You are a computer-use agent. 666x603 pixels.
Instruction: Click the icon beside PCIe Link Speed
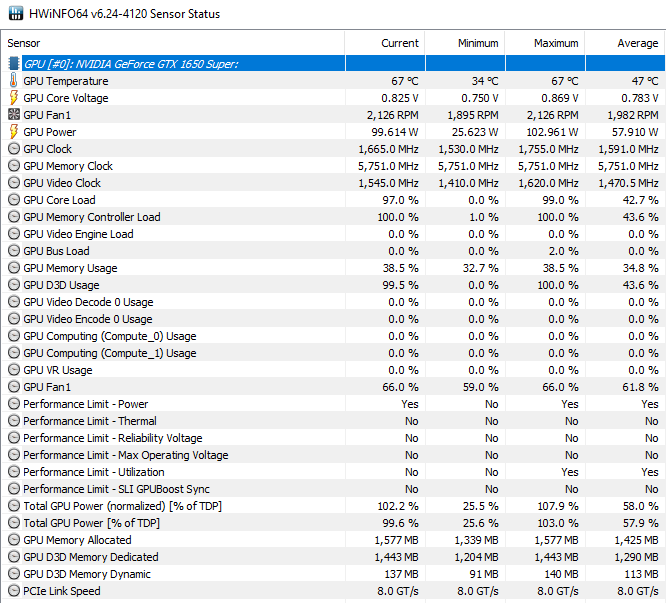[x=14, y=590]
